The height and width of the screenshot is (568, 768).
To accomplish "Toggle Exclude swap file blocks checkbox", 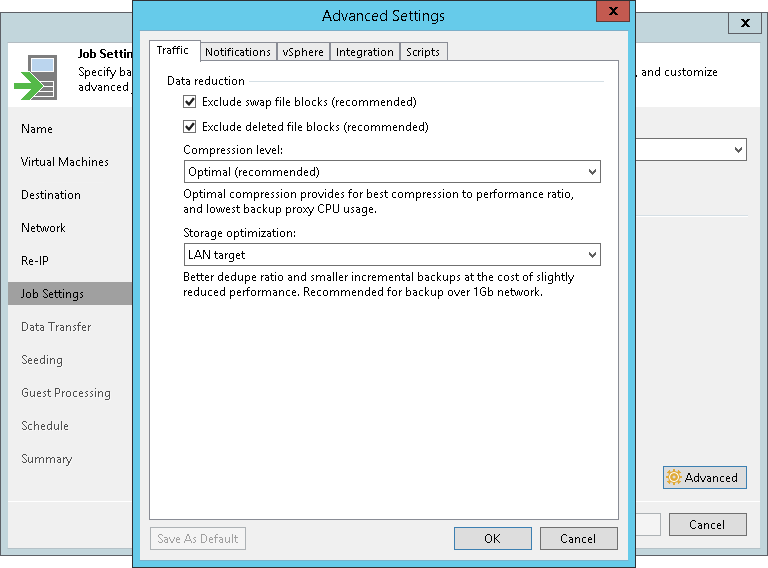I will pos(190,102).
